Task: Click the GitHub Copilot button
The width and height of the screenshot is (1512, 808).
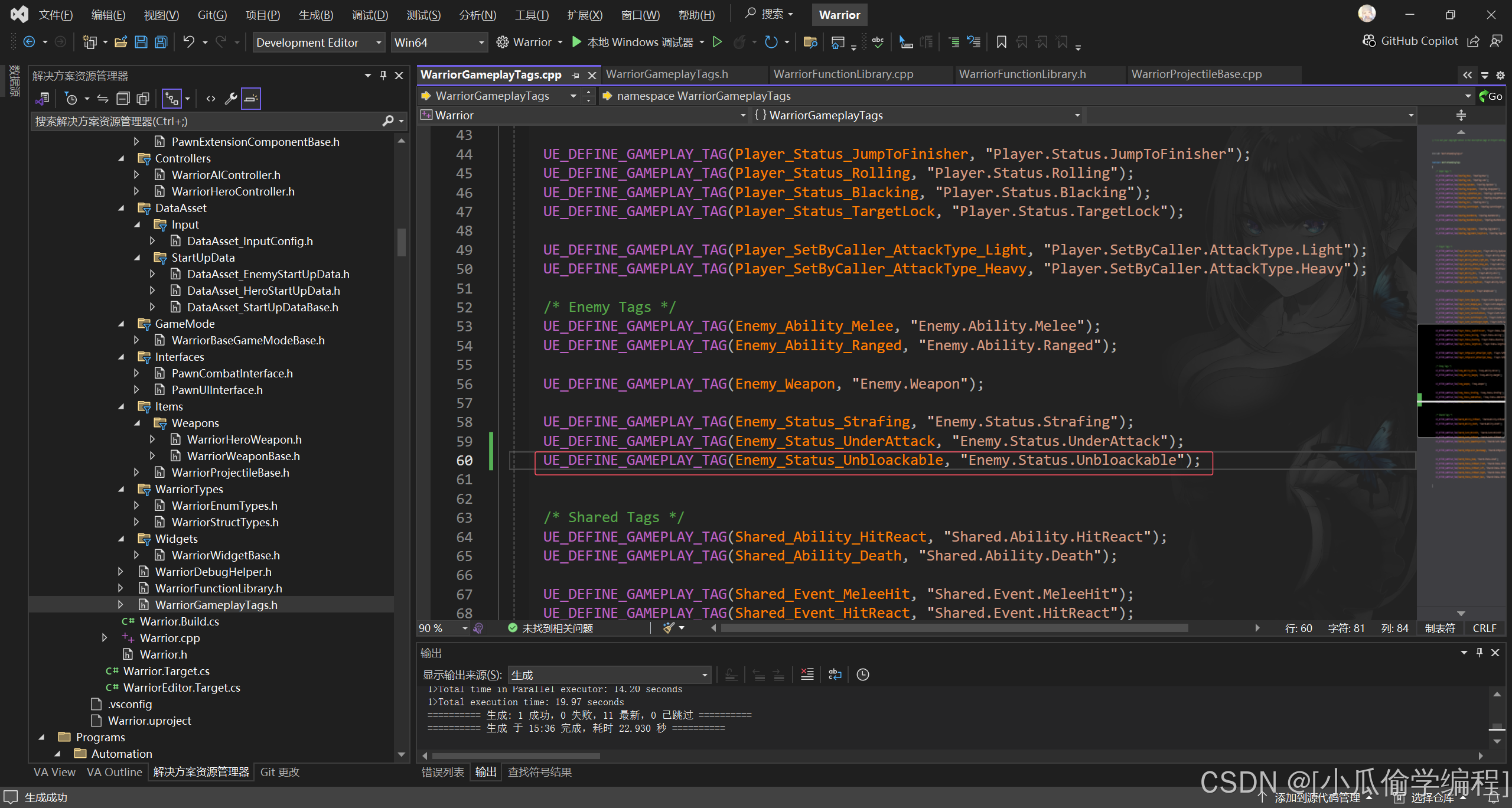Action: coord(1410,41)
